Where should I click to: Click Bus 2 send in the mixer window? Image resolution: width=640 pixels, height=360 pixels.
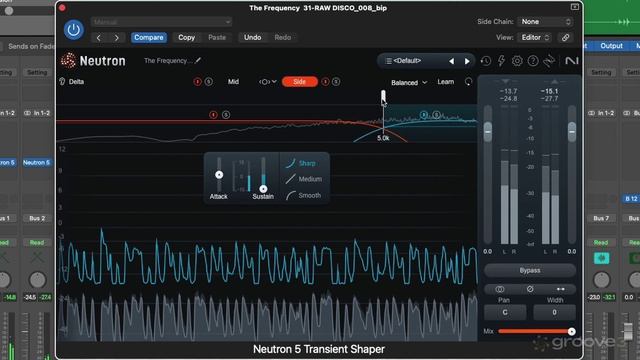(x=37, y=218)
